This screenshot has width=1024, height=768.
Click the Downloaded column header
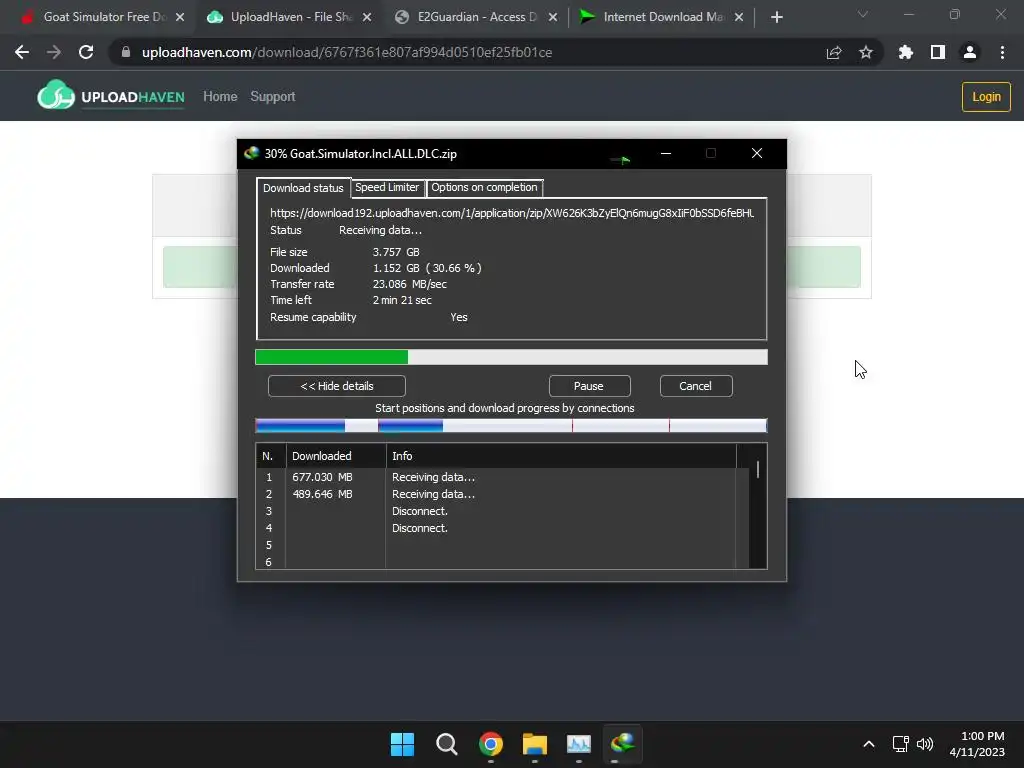336,456
